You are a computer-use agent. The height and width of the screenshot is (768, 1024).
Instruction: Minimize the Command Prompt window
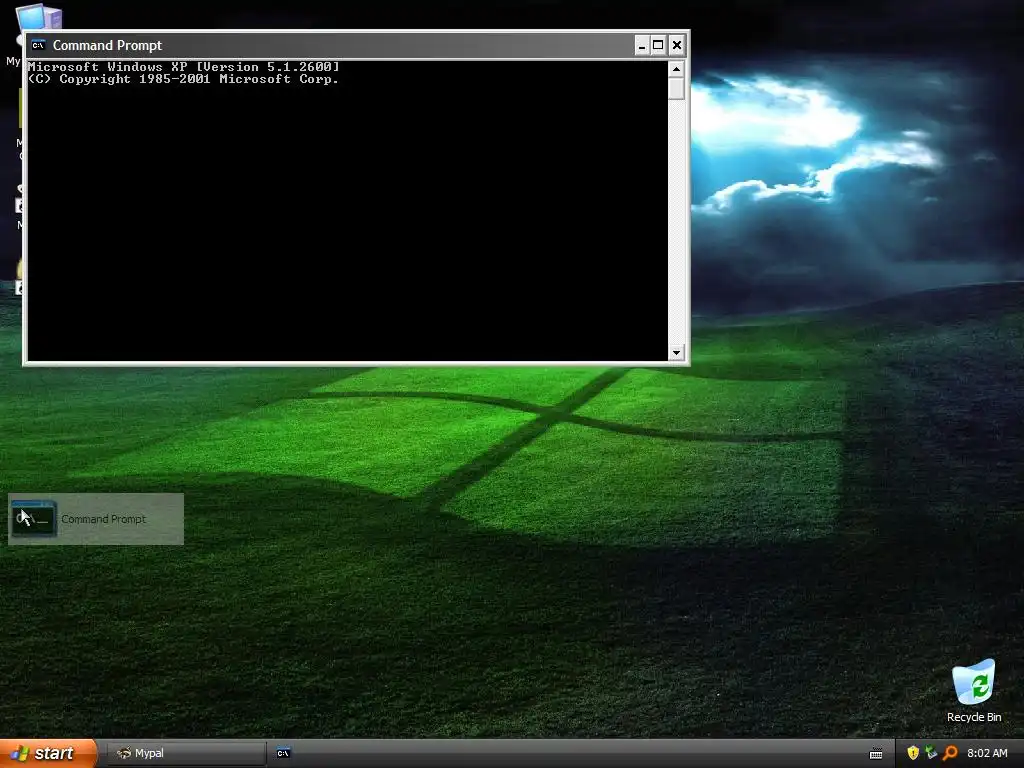641,45
